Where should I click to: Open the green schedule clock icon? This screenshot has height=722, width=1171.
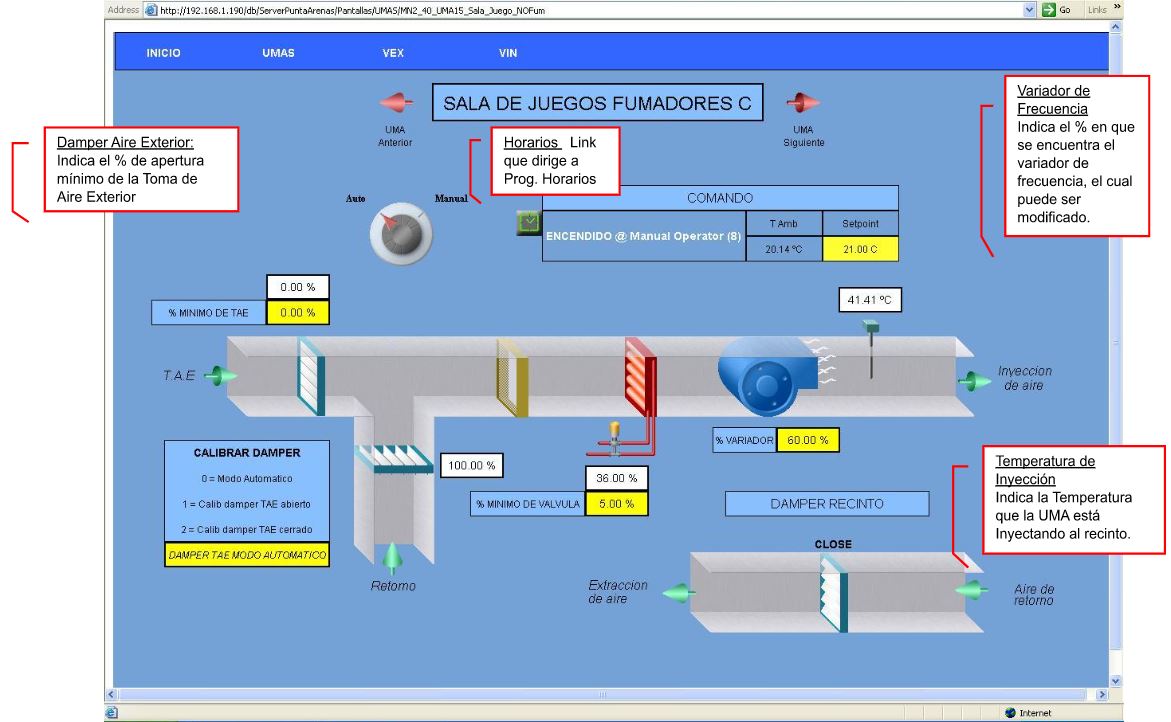tap(528, 224)
